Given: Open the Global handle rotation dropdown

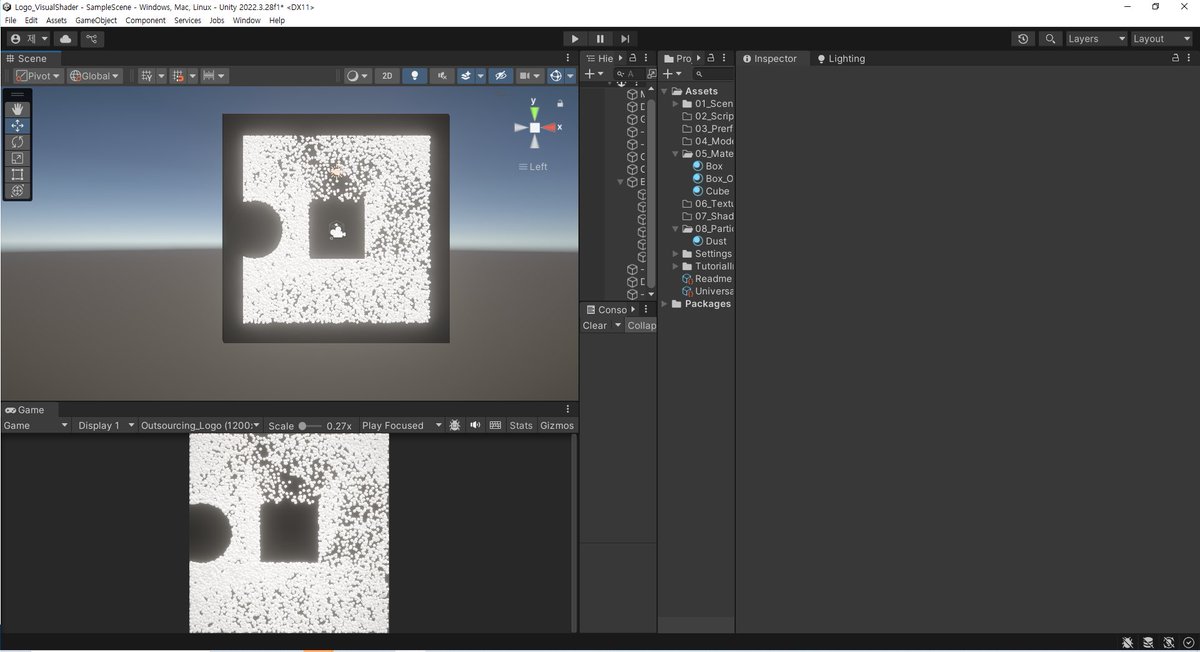Looking at the screenshot, I should 94,76.
